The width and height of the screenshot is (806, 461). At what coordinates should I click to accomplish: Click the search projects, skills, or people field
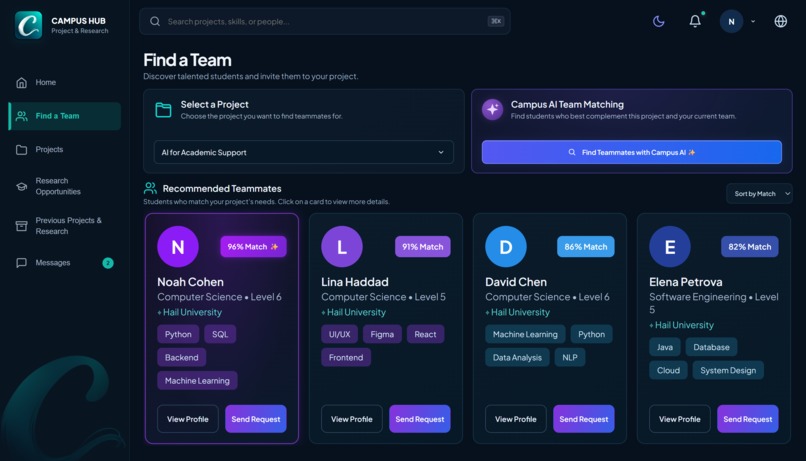325,22
